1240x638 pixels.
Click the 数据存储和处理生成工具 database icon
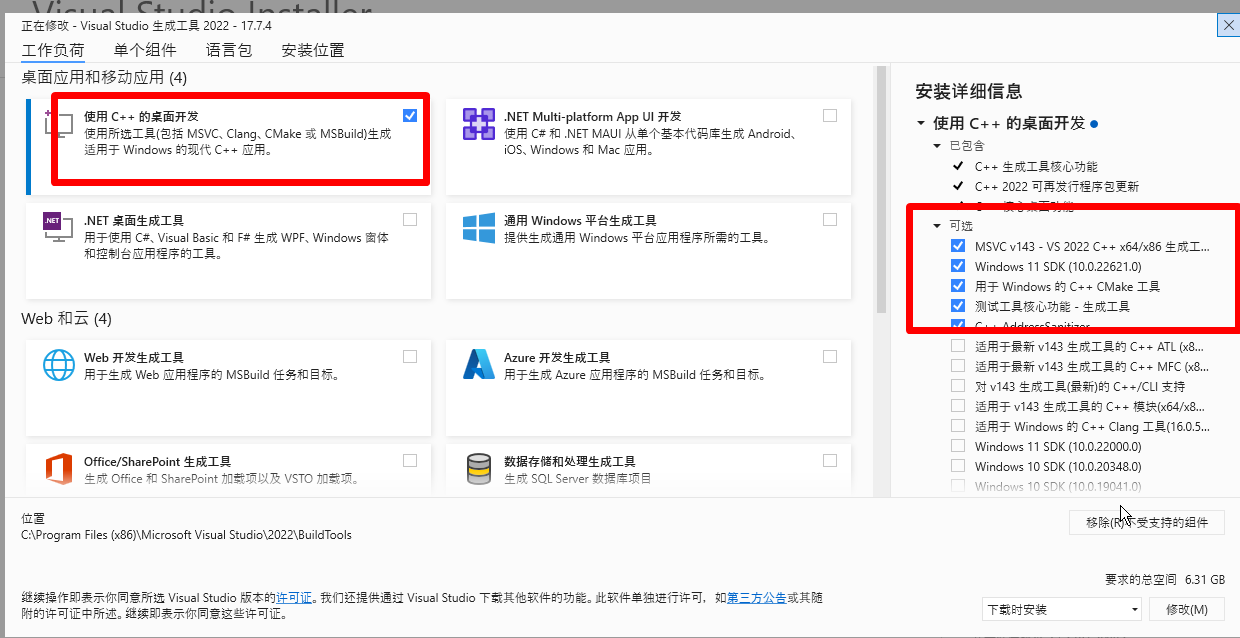click(x=479, y=469)
